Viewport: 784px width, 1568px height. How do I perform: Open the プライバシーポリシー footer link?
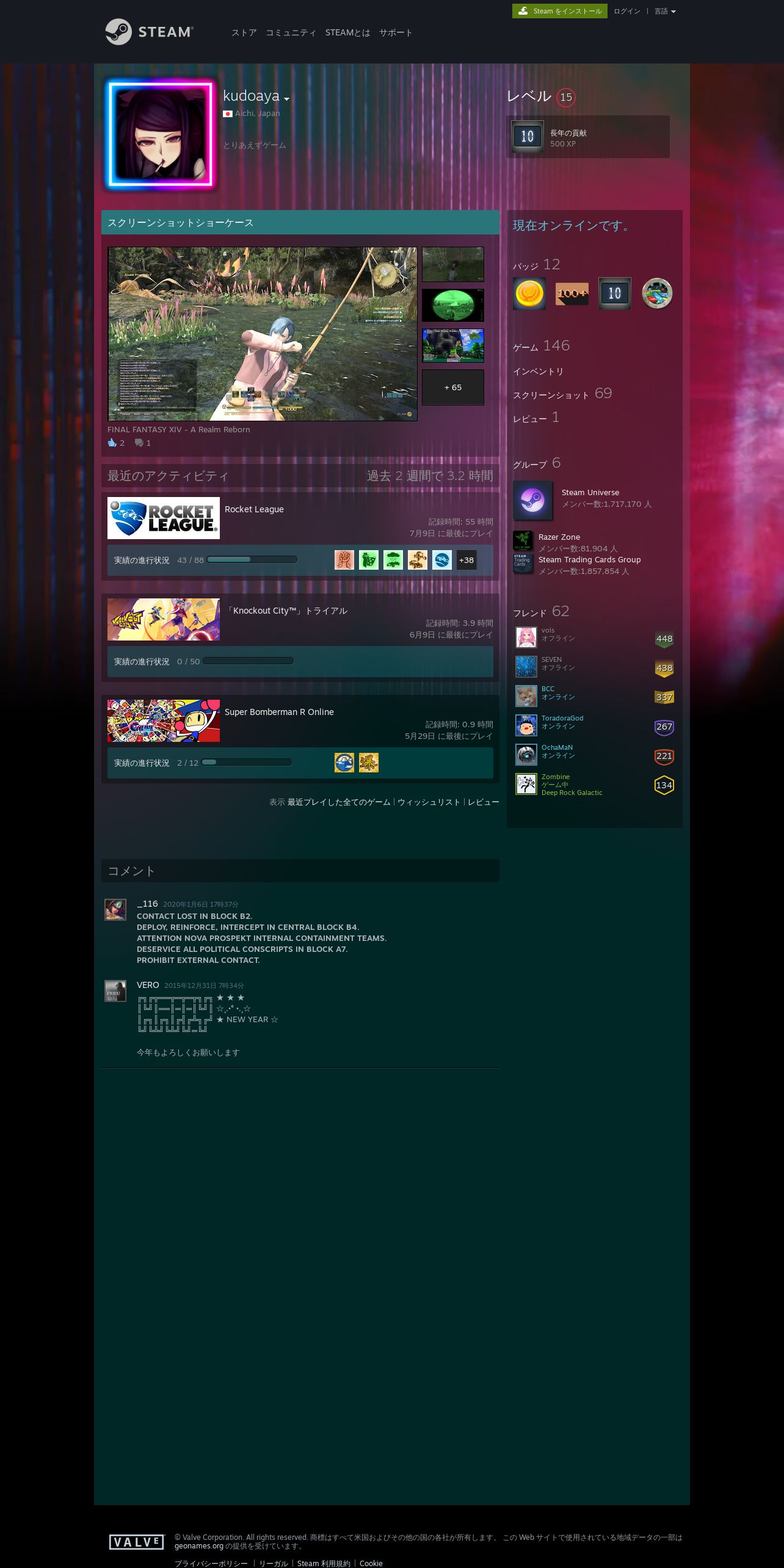(211, 1563)
